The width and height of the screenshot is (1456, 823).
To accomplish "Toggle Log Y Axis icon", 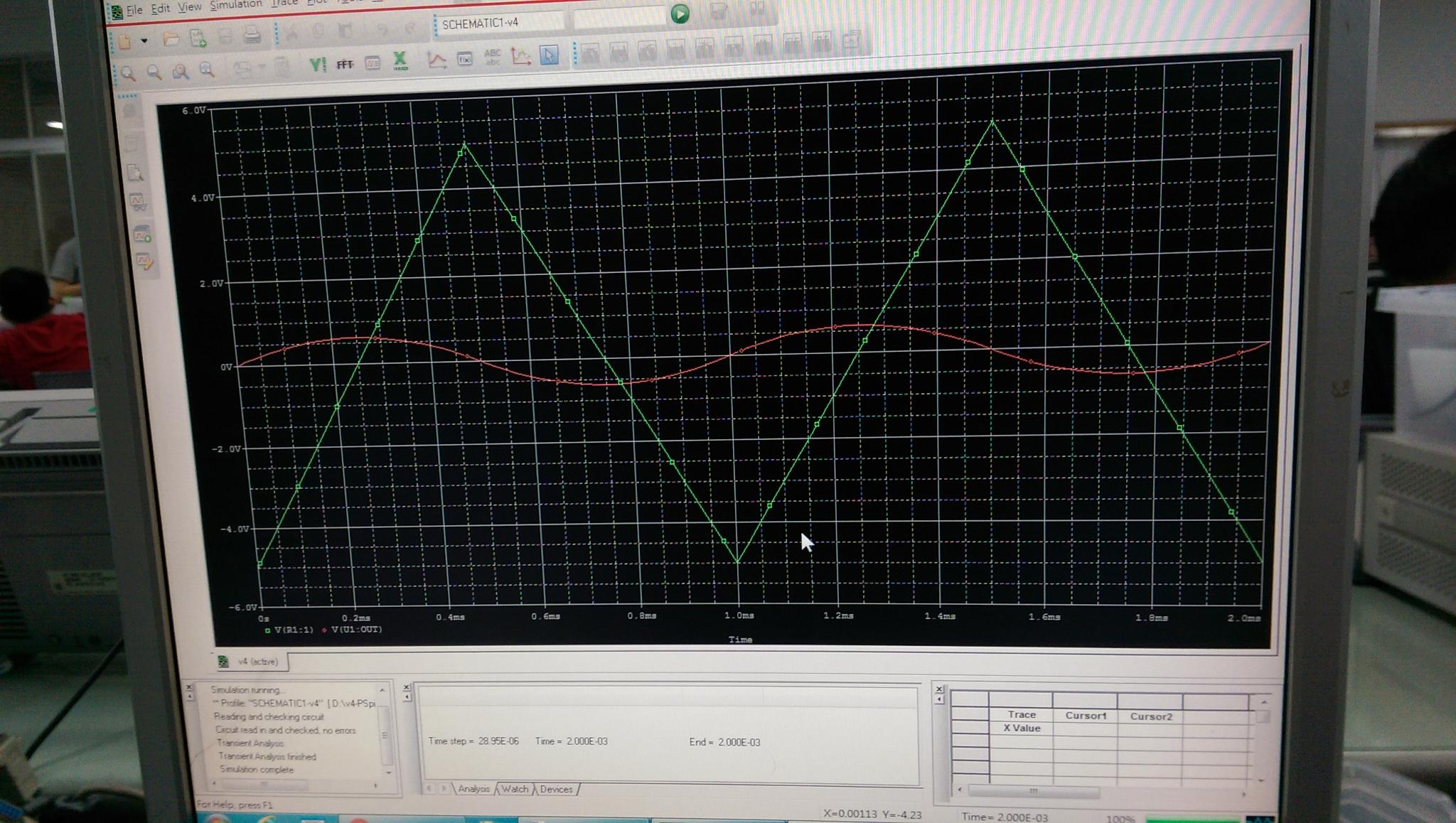I will (317, 65).
